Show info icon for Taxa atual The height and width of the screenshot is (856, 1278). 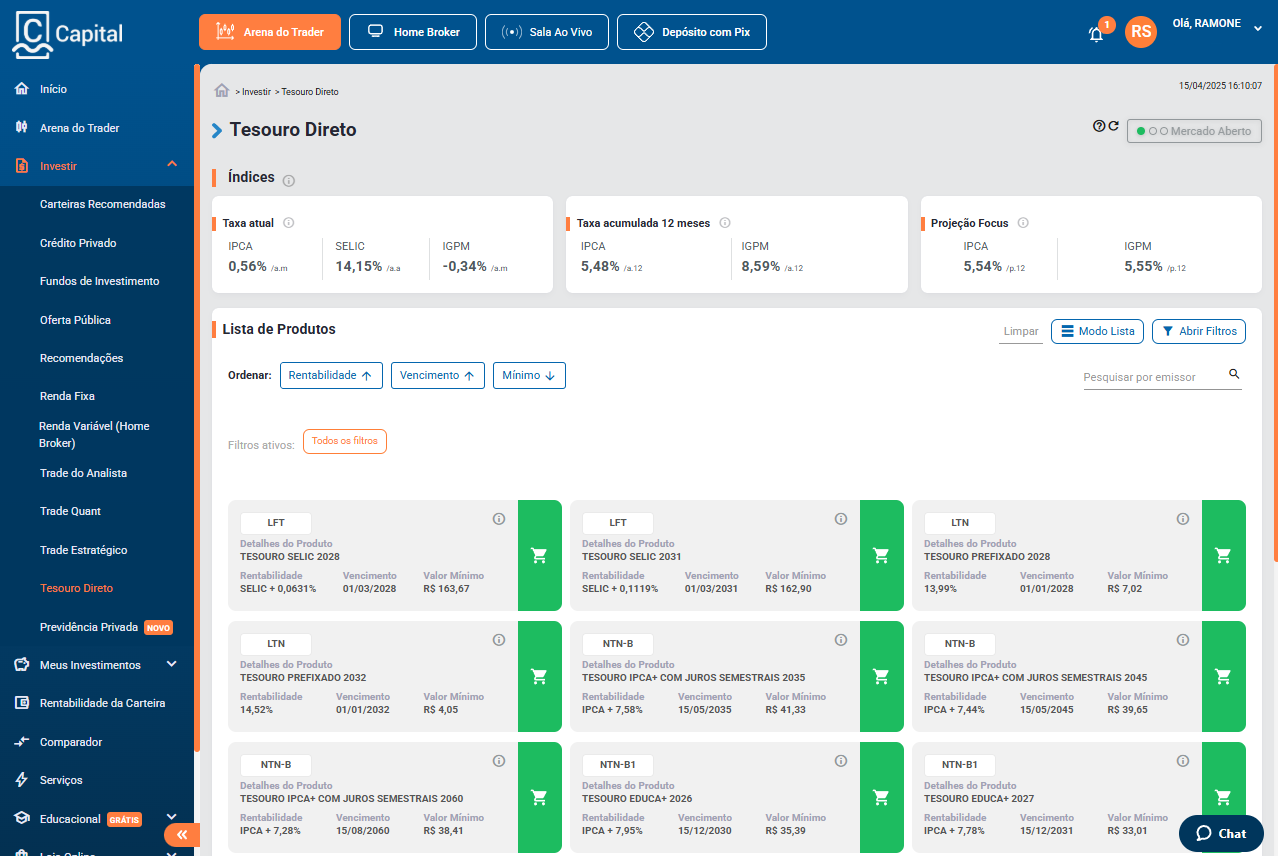[288, 223]
